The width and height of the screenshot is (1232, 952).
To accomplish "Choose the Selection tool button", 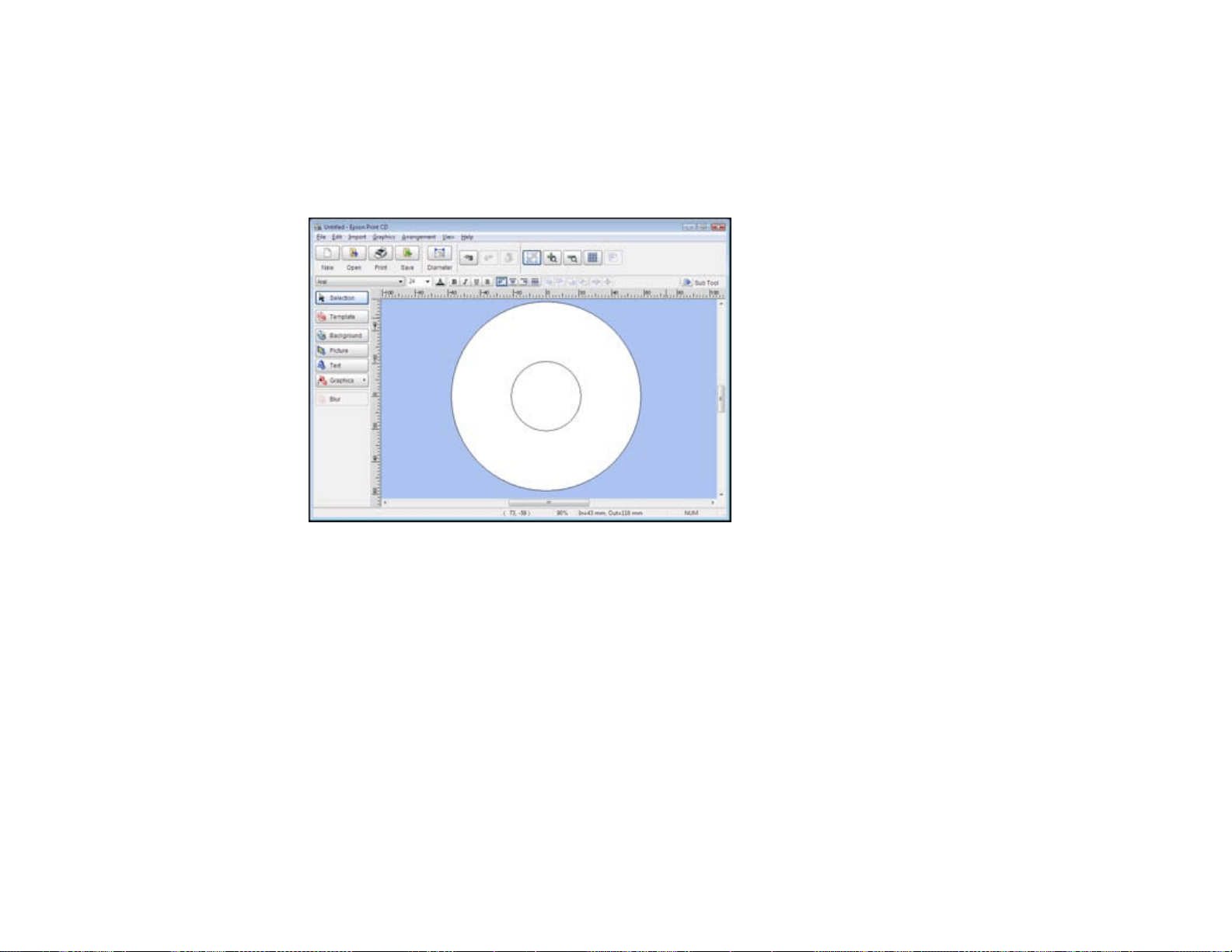I will (x=342, y=298).
